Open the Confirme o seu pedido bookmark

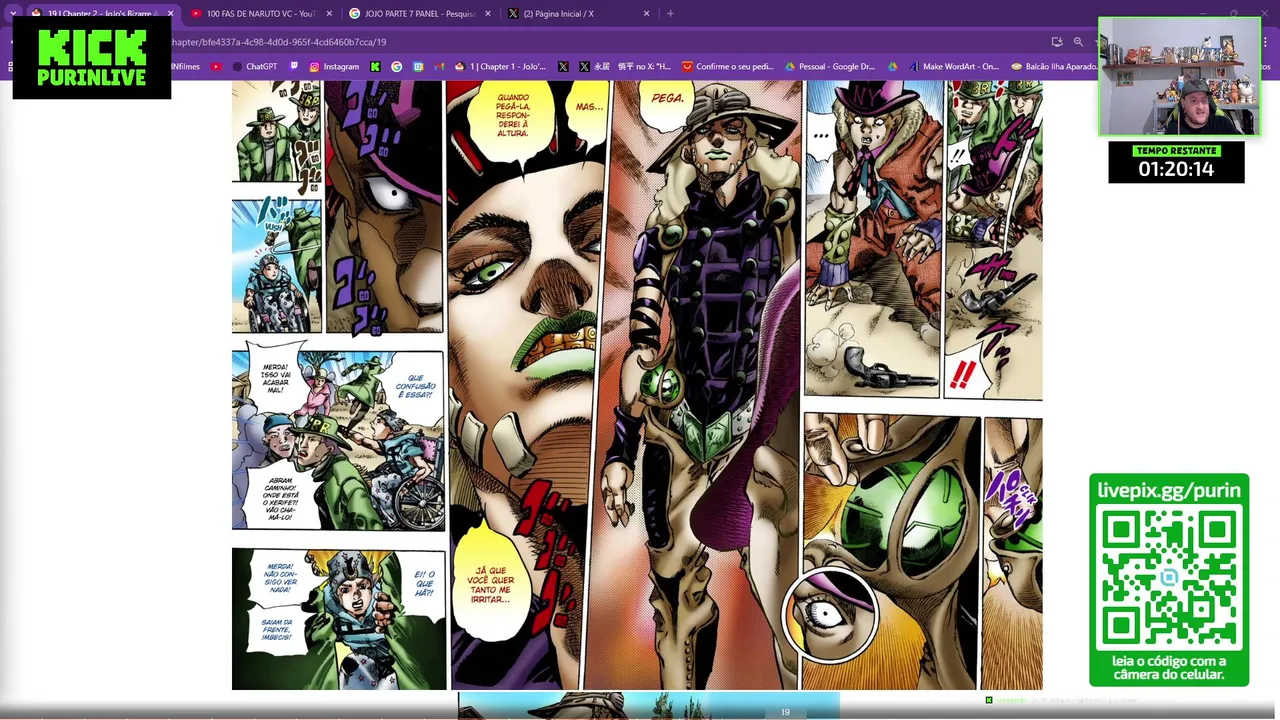tap(727, 67)
